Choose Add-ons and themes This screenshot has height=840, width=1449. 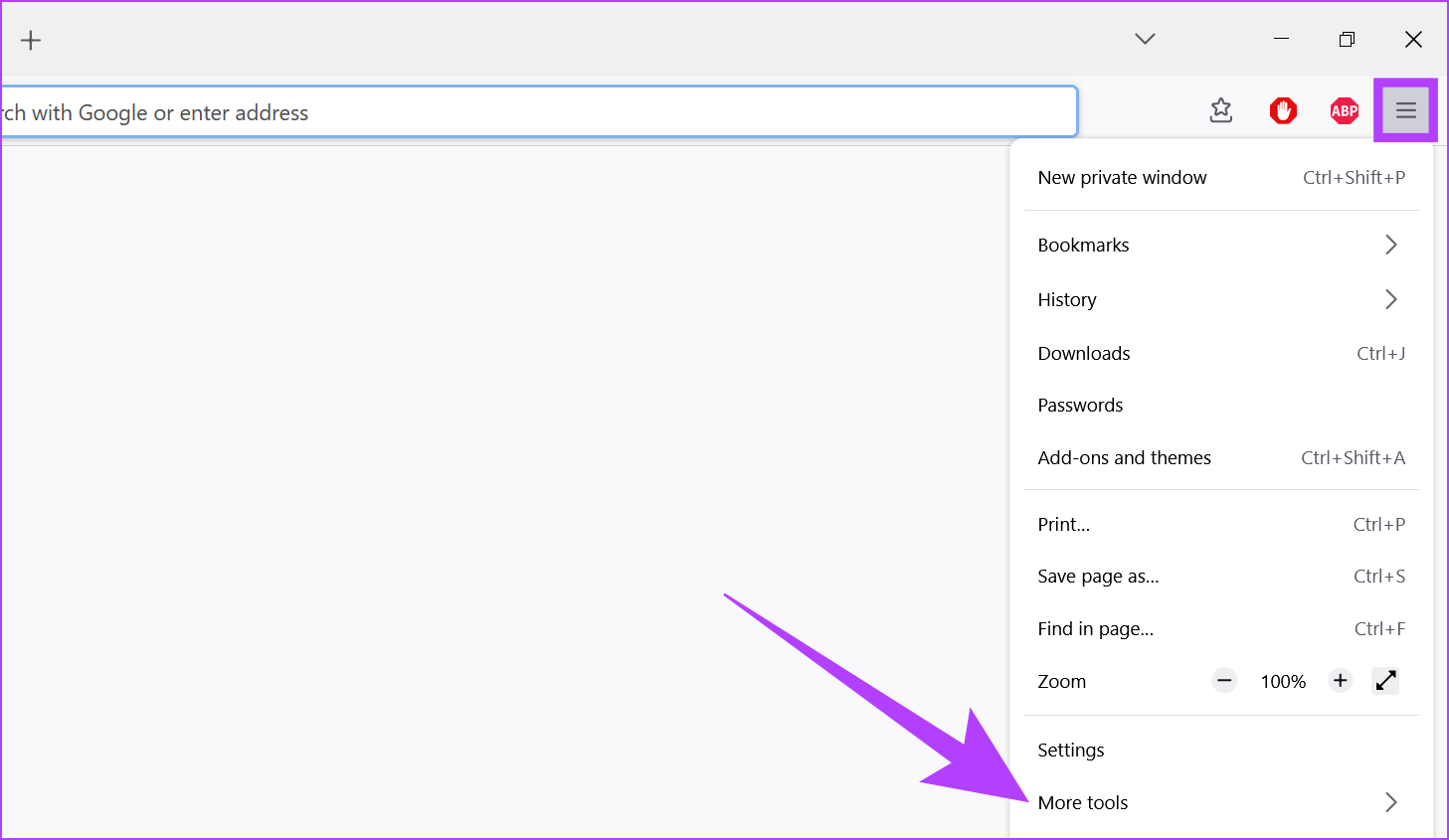coord(1221,457)
